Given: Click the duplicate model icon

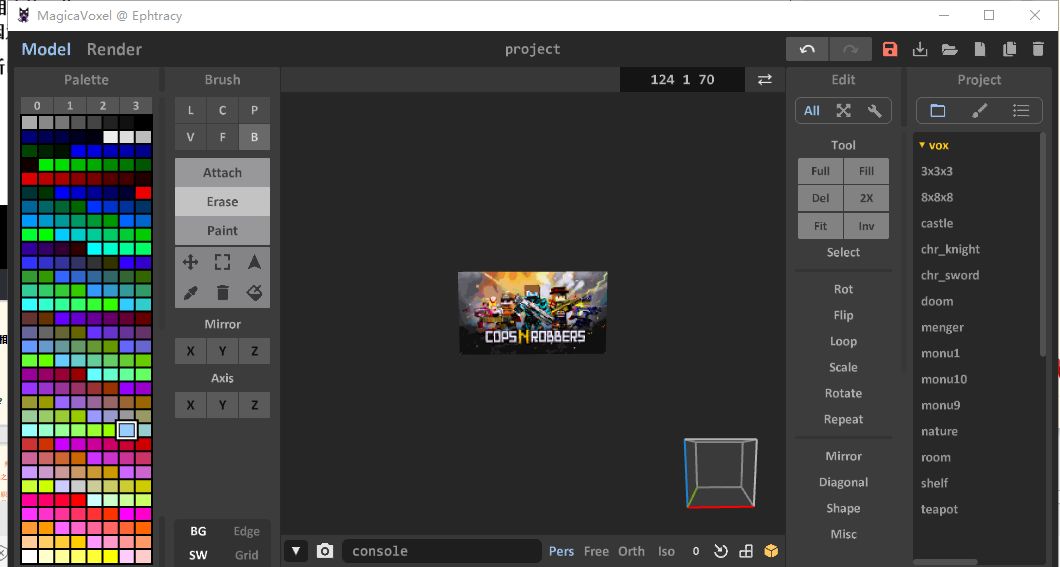Looking at the screenshot, I should [x=1009, y=49].
